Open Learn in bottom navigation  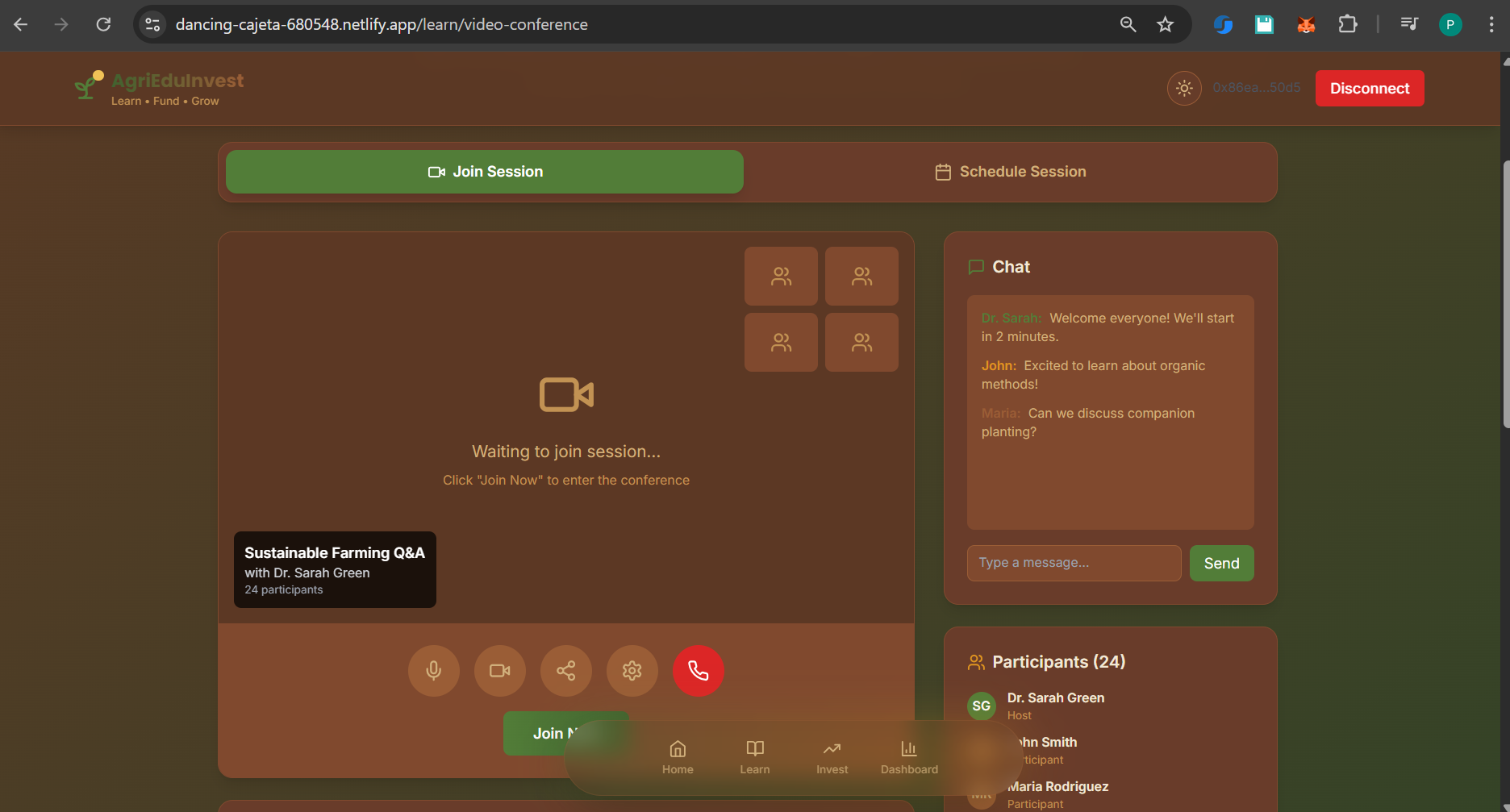tap(754, 757)
